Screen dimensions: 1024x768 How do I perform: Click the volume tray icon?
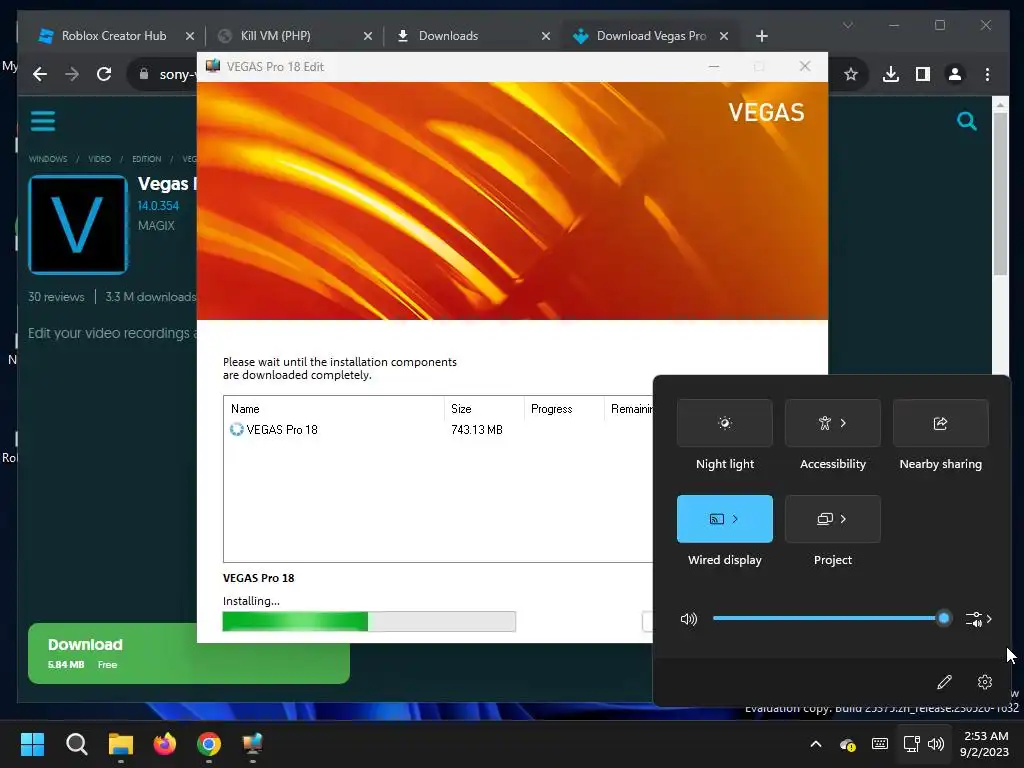pyautogui.click(x=936, y=744)
